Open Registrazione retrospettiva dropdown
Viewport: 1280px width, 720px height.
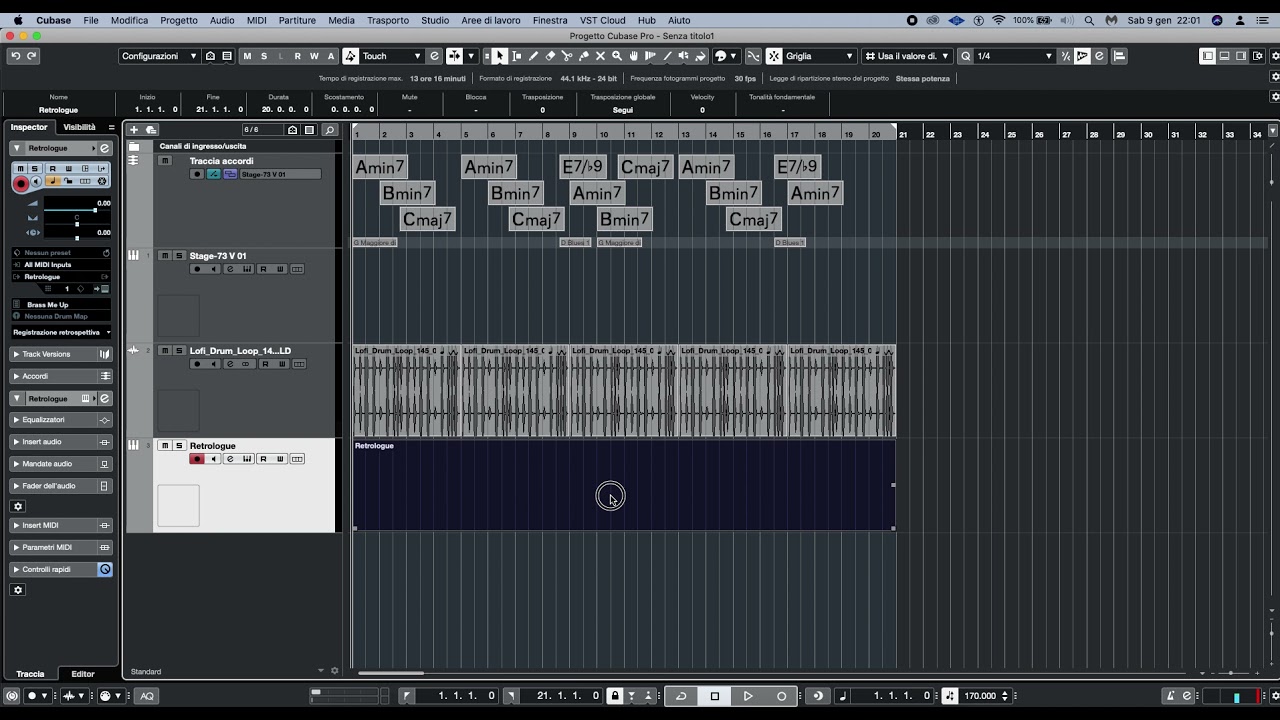tap(61, 332)
